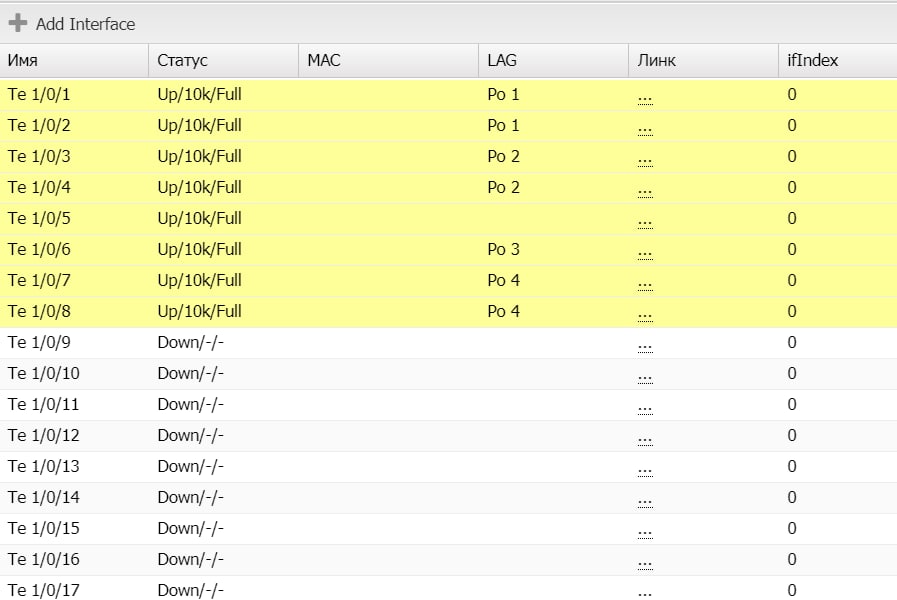This screenshot has height=600, width=897.
Task: Click Down/-/- status of Te 1/0/12
Action: (x=190, y=435)
